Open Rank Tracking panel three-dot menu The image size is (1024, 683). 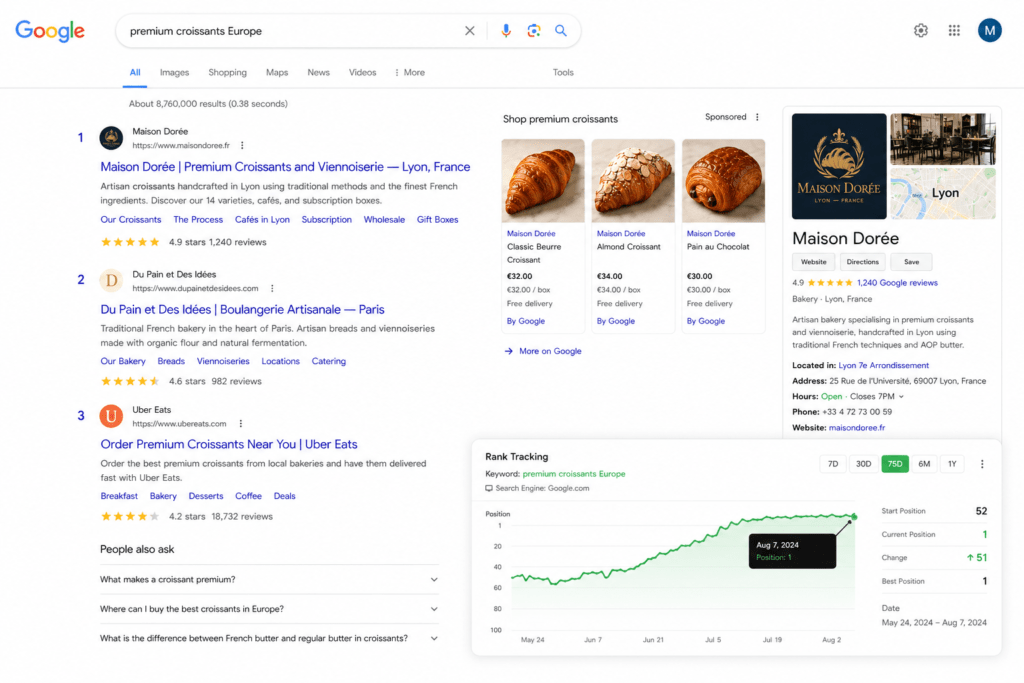coord(982,464)
